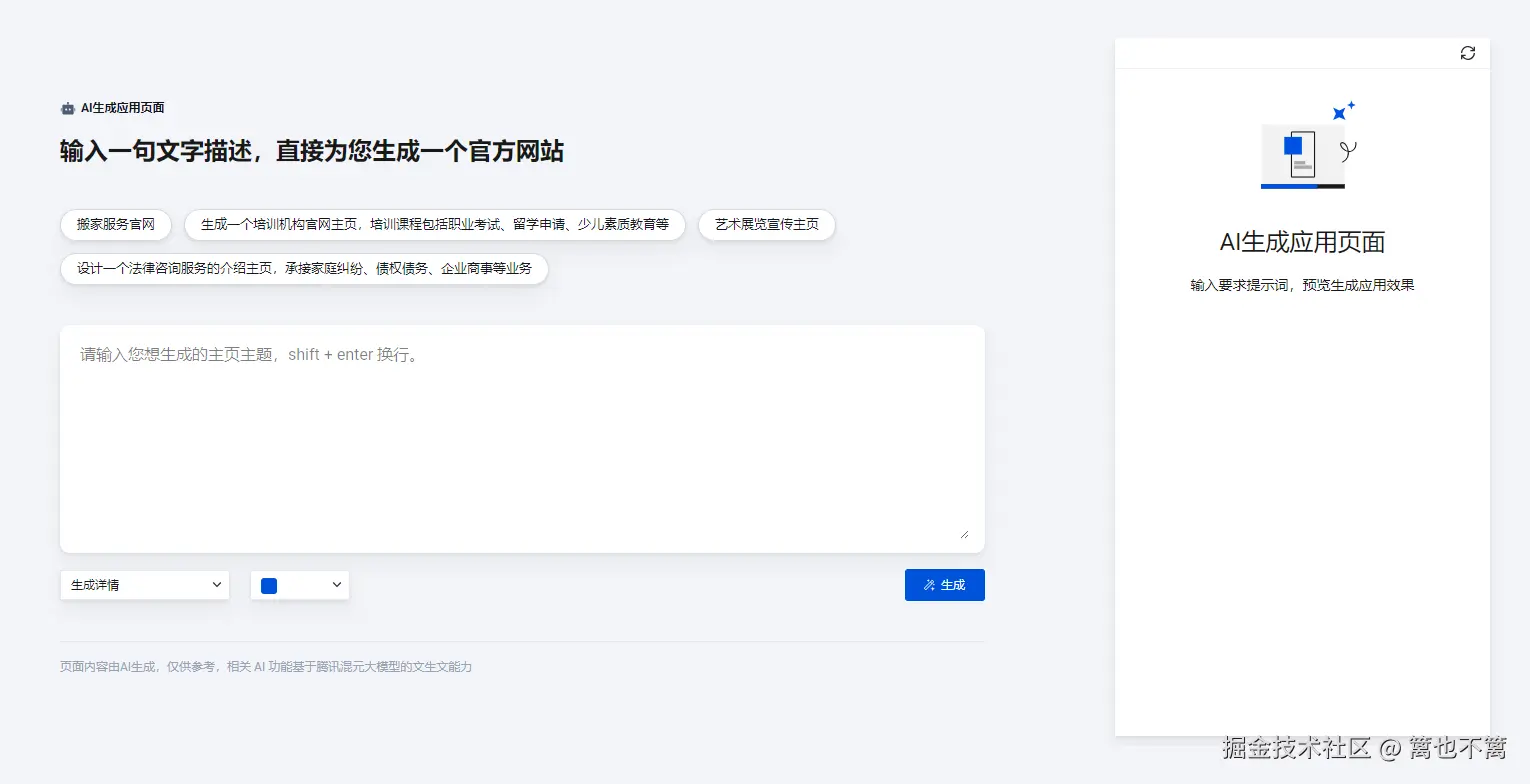Viewport: 1530px width, 784px height.
Task: Click the textarea resize handle corner
Action: point(964,534)
